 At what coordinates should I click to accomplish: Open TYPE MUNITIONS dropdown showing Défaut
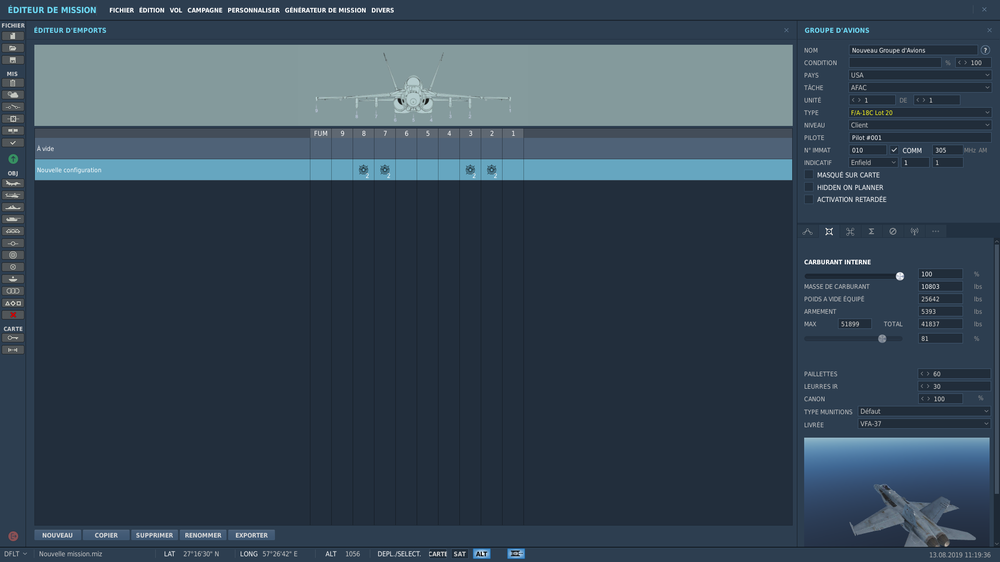point(924,411)
